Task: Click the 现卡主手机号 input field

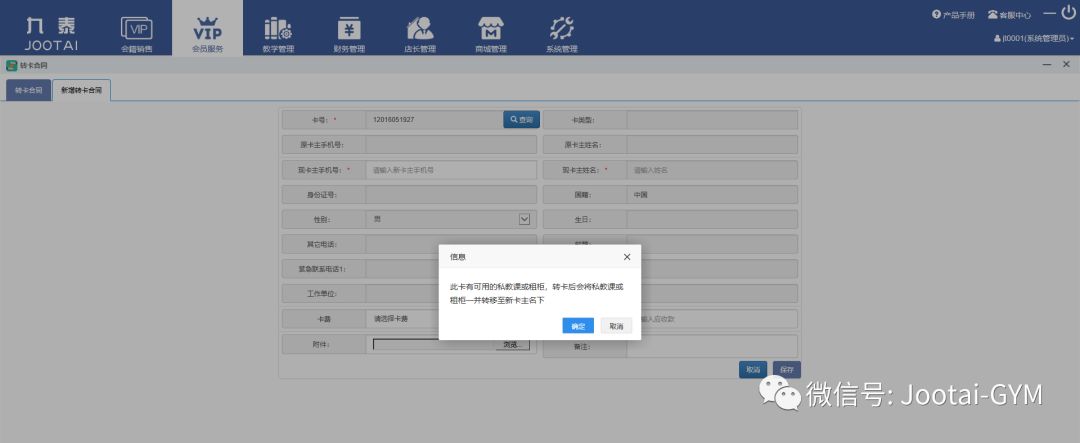Action: [451, 169]
